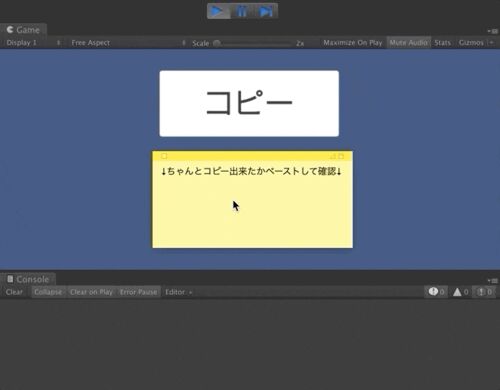Toggle Collapse in Console
Viewport: 500px width, 390px height.
click(x=48, y=292)
